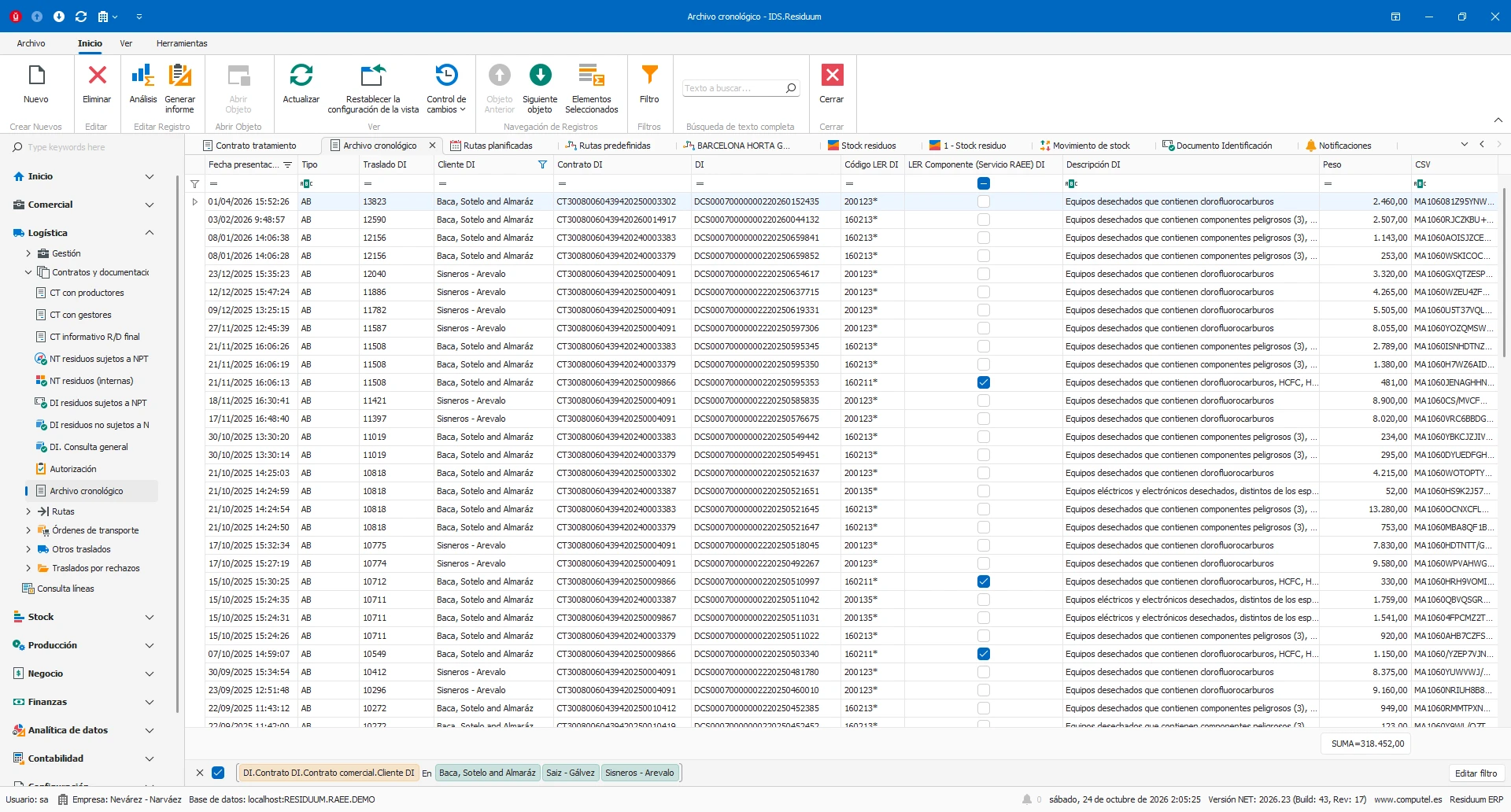Remove filter with the X beside filter bar
1511x812 pixels.
pyautogui.click(x=200, y=773)
